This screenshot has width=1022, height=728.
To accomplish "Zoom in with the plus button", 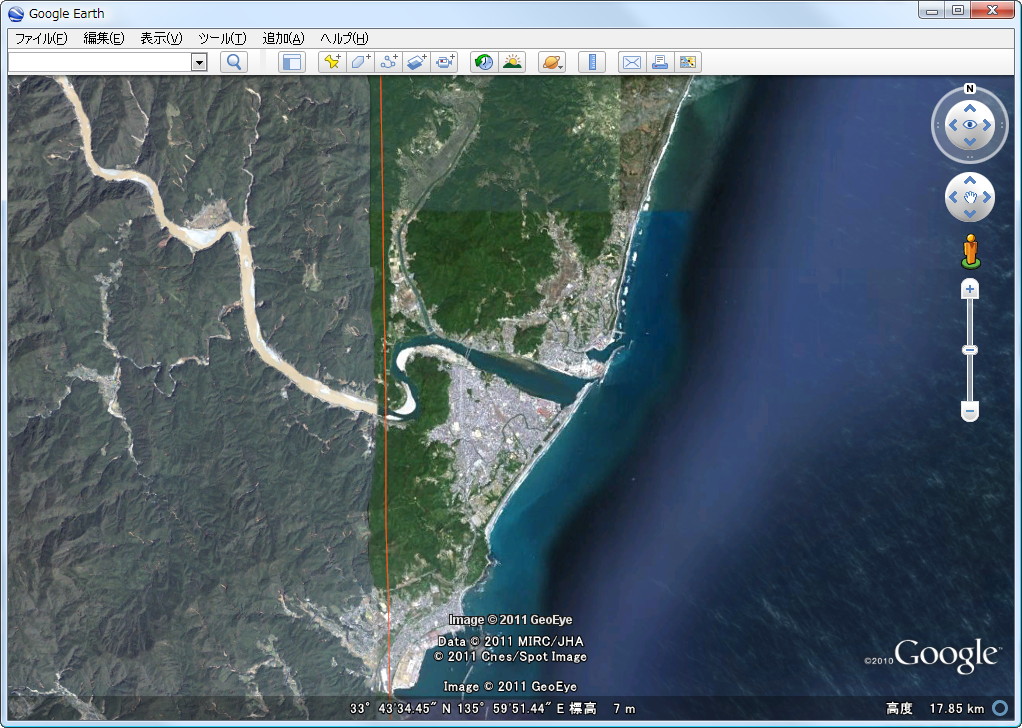I will 970,289.
